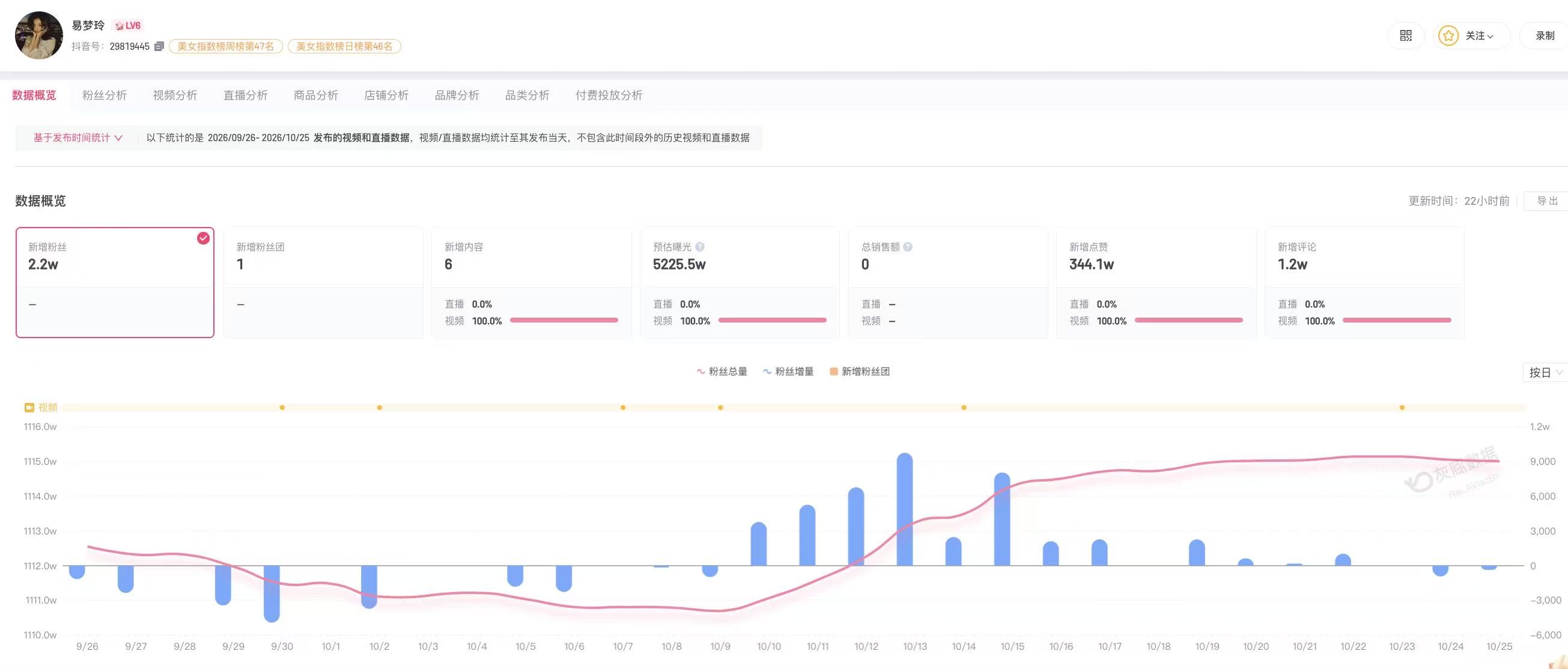Click the star follow icon
1568x669 pixels.
pyautogui.click(x=1448, y=35)
